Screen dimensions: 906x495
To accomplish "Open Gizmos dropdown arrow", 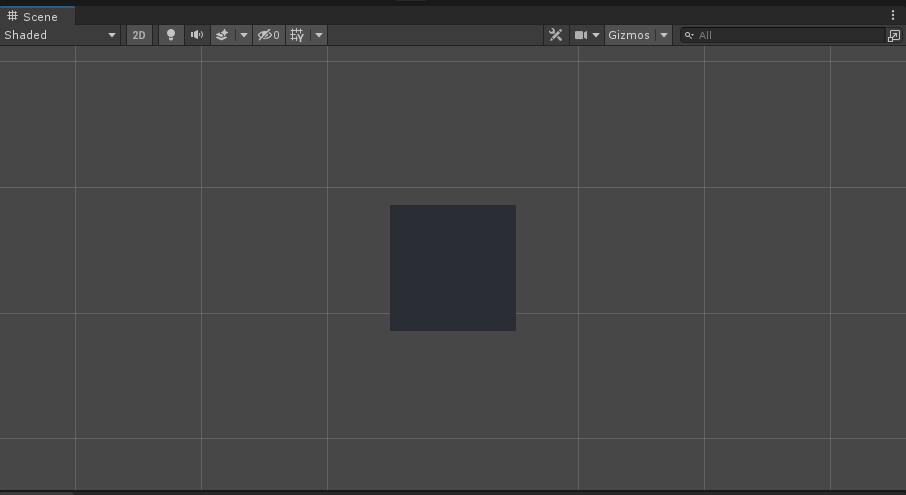I will tap(664, 35).
